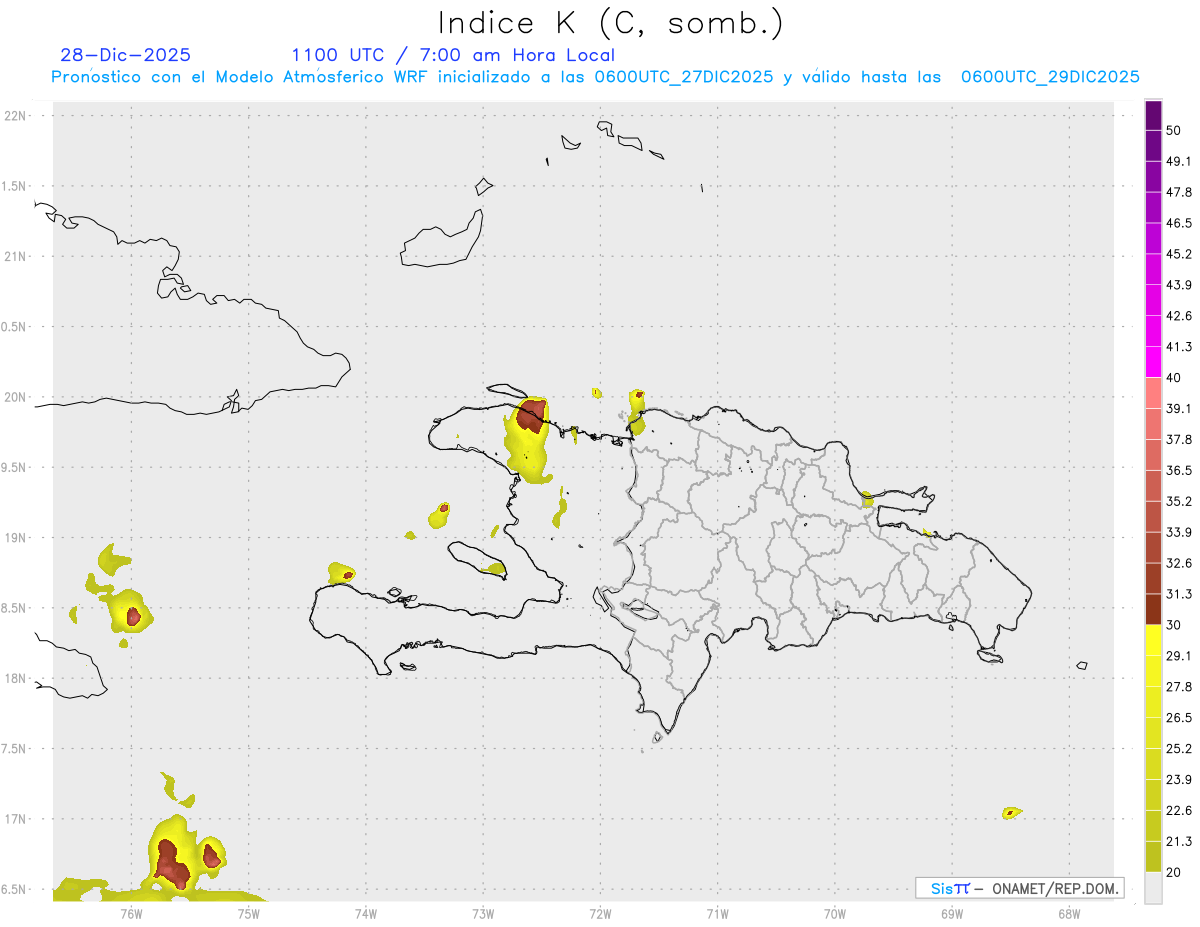Screen dimensions: 1200x927
Task: Click the color bar value "29.1"
Action: pos(1179,656)
